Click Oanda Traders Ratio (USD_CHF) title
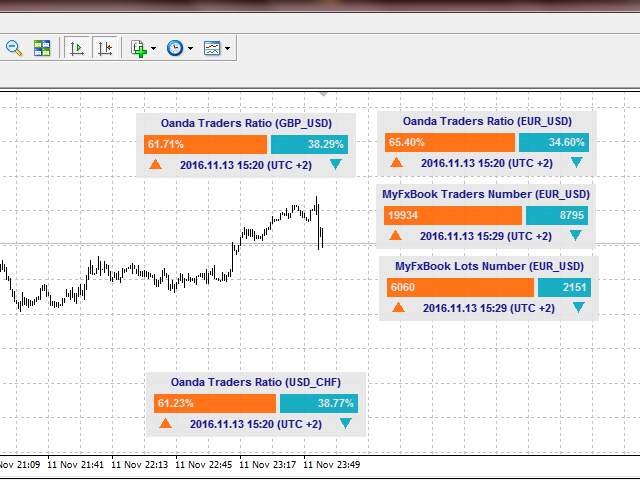 (x=256, y=382)
